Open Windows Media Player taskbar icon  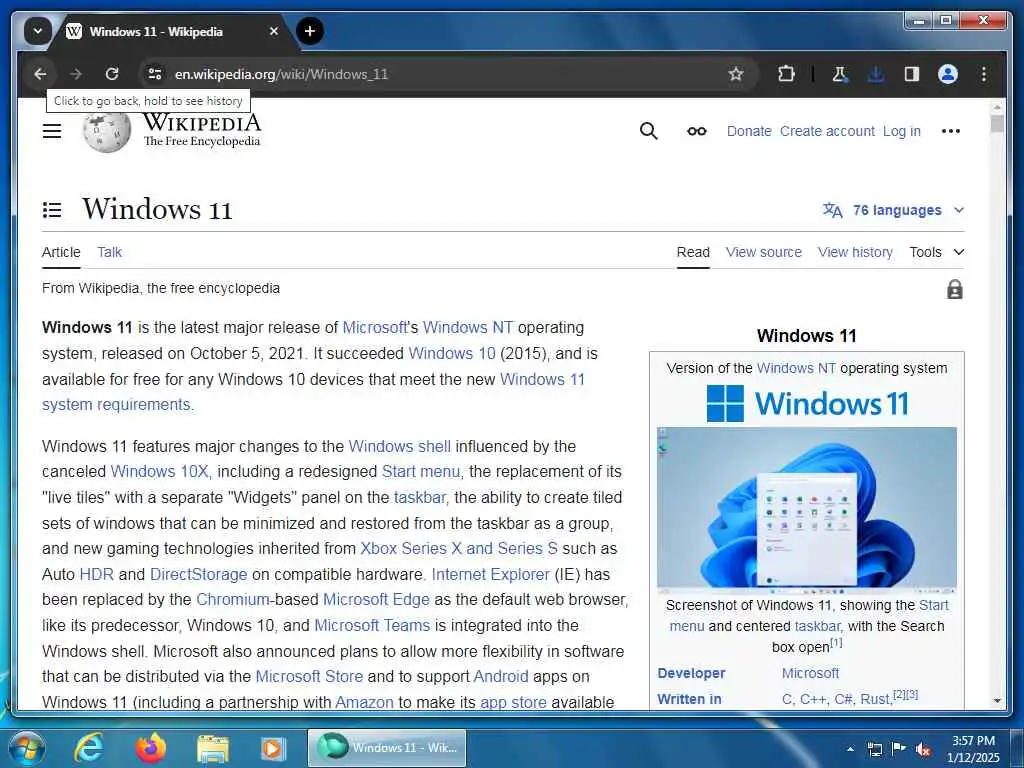pyautogui.click(x=273, y=748)
